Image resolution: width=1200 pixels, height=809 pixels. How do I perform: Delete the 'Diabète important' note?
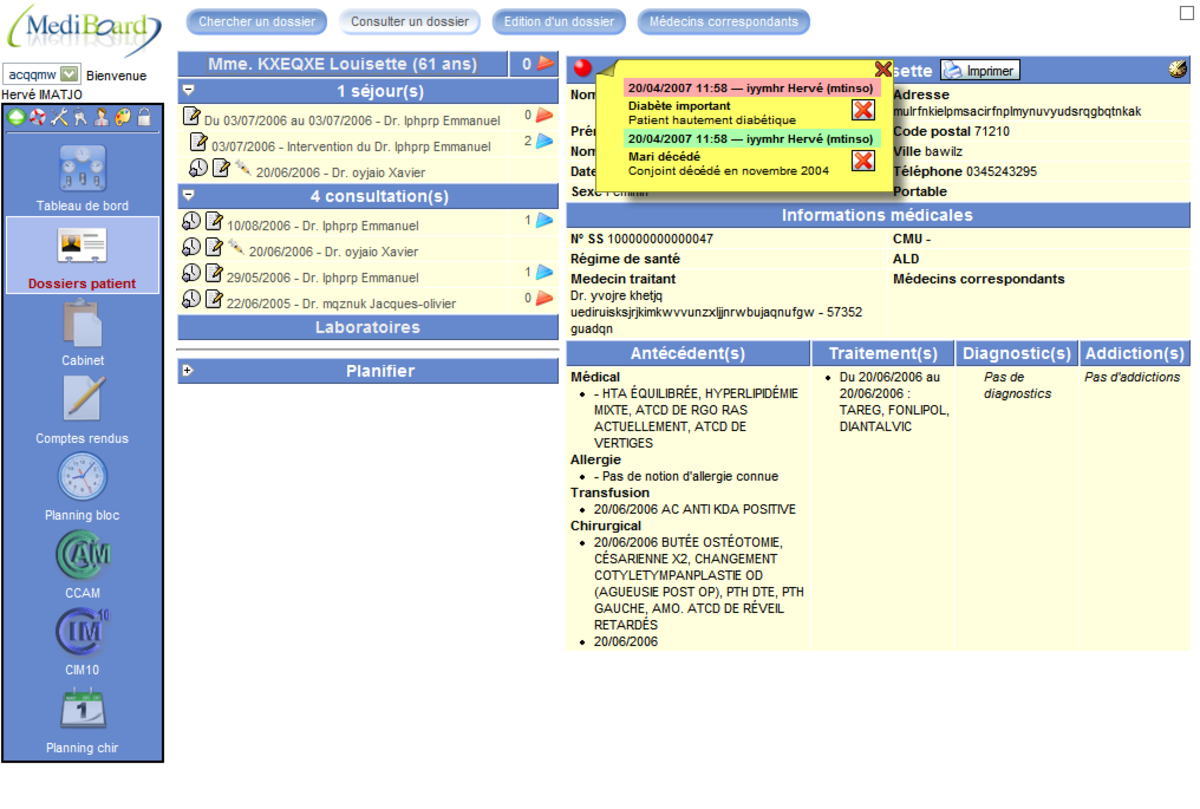tap(863, 110)
